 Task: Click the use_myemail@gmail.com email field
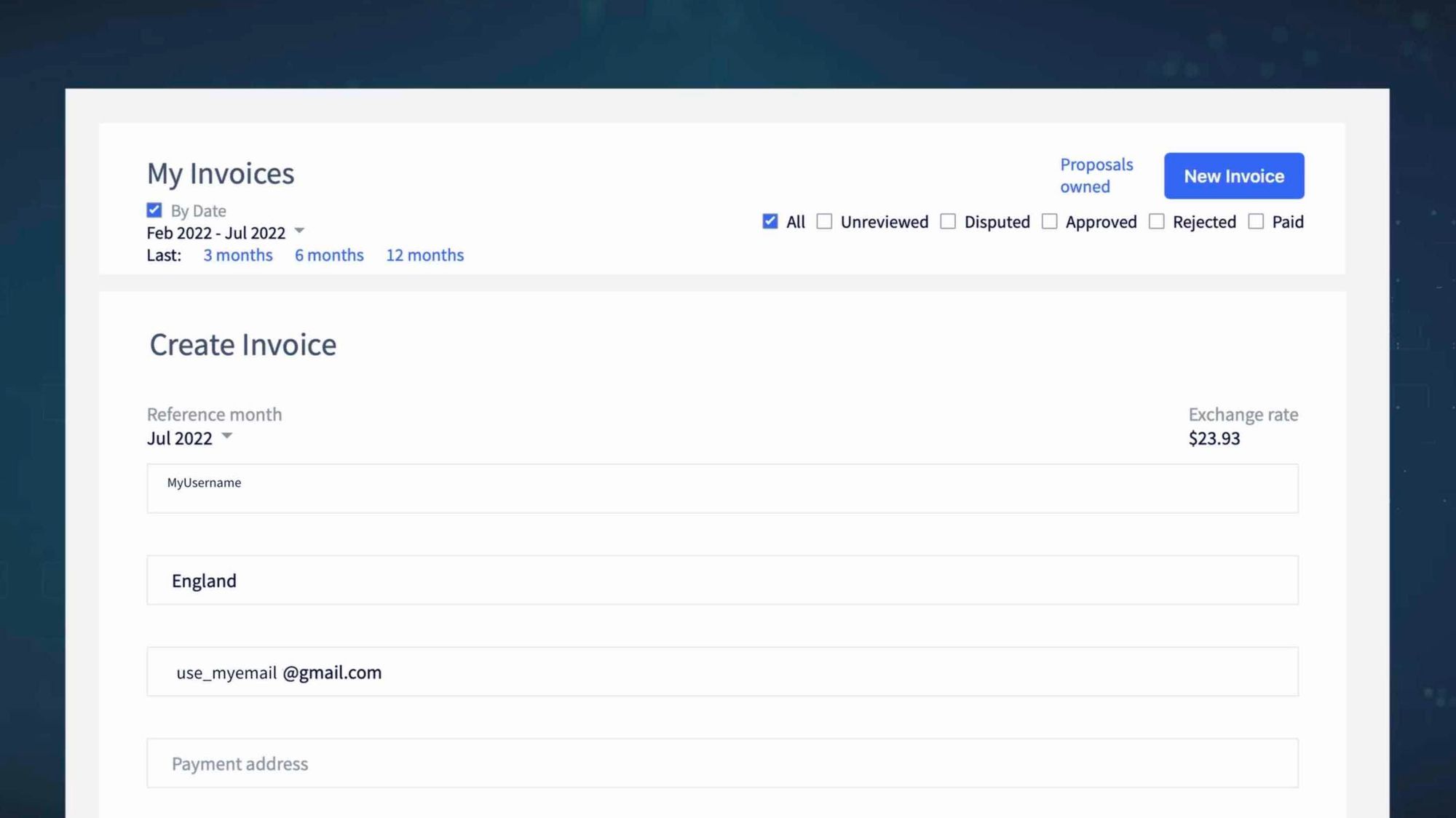coord(722,672)
